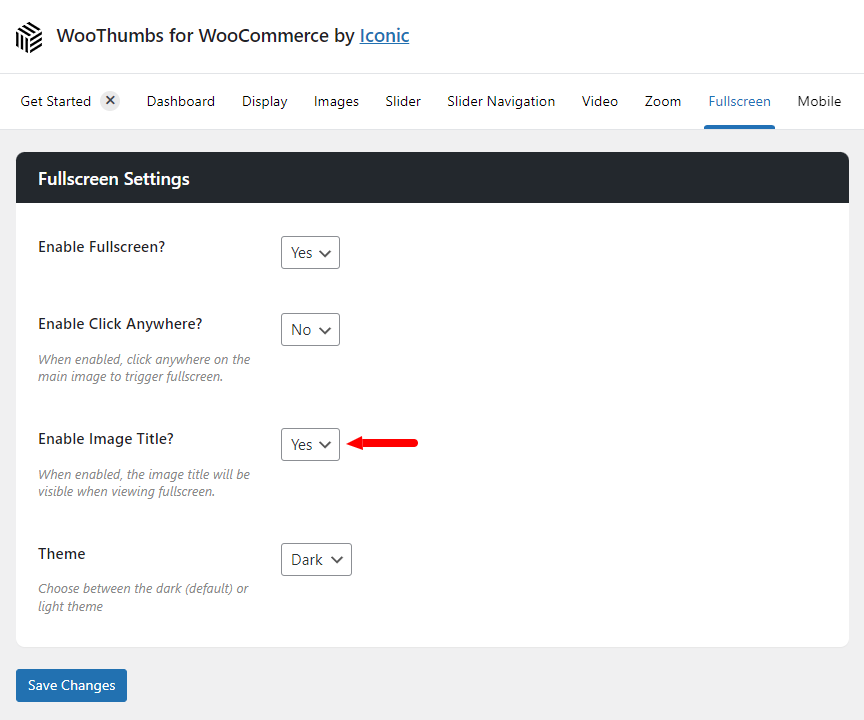The width and height of the screenshot is (864, 720).
Task: Click the WooThumbs cube logo icon
Action: 28,36
